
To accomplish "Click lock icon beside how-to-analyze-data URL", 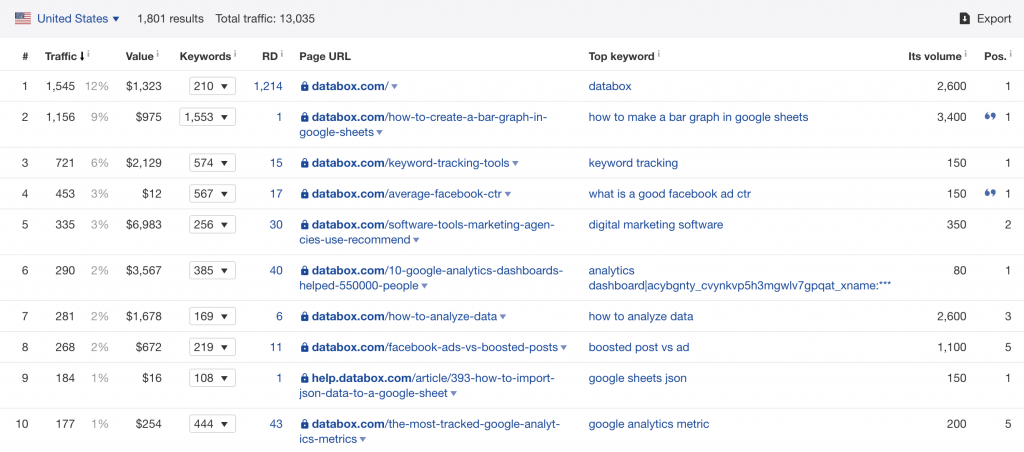I will point(304,317).
